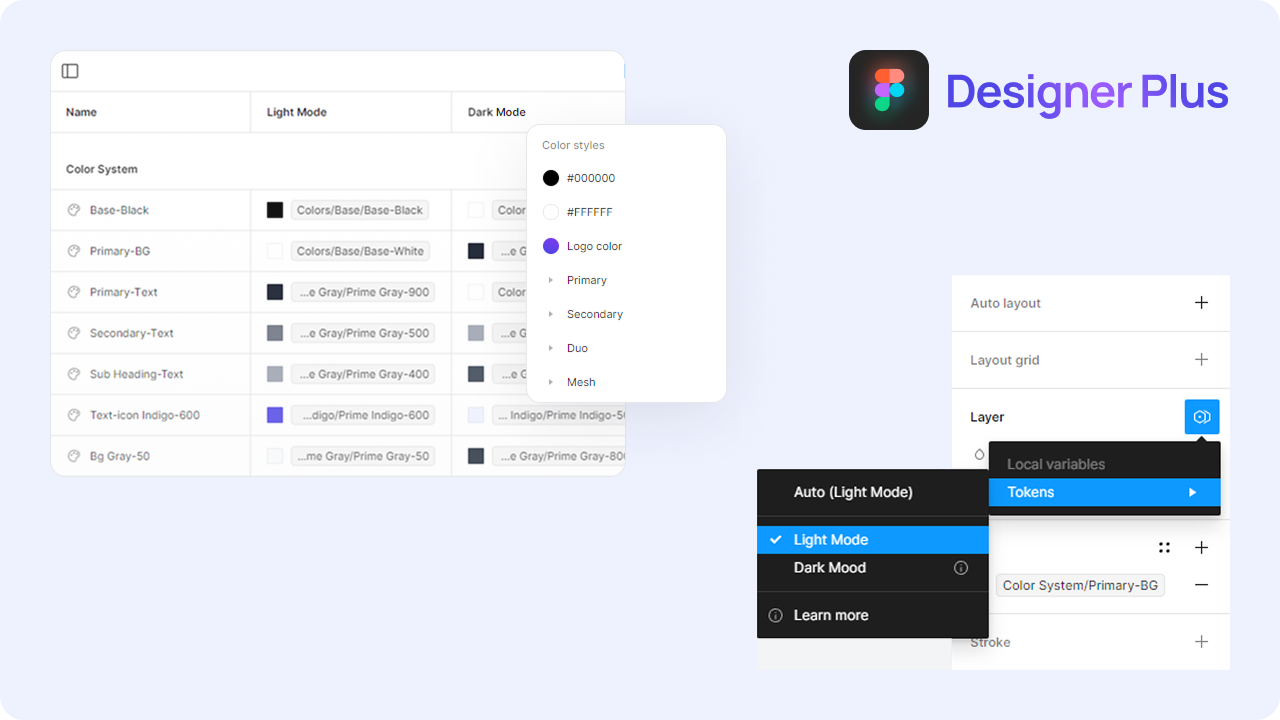Click Prime Gray-400 variable chip
The image size is (1280, 720).
(363, 374)
